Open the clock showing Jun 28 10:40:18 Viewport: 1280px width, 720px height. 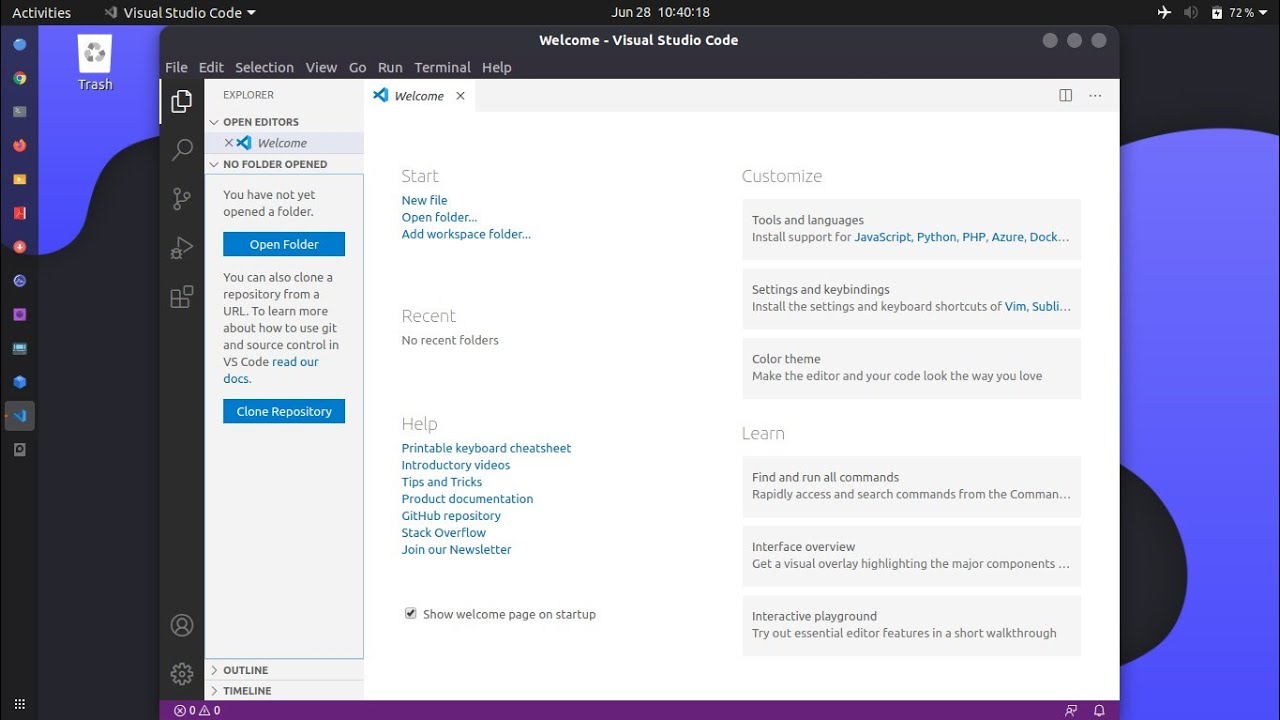click(661, 13)
